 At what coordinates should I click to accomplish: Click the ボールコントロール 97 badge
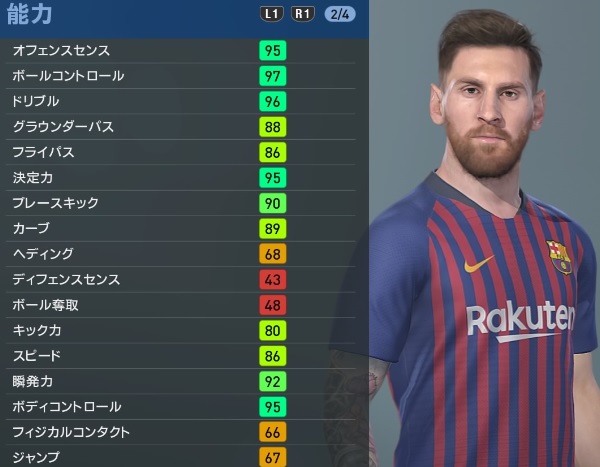272,76
